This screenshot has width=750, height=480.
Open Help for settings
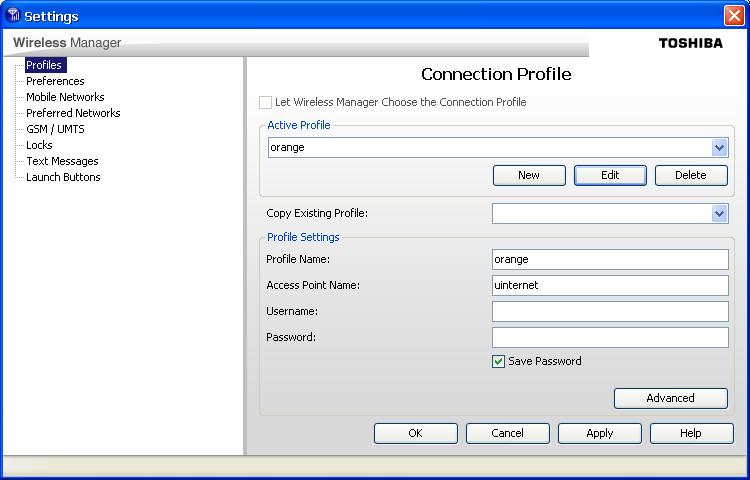point(691,434)
